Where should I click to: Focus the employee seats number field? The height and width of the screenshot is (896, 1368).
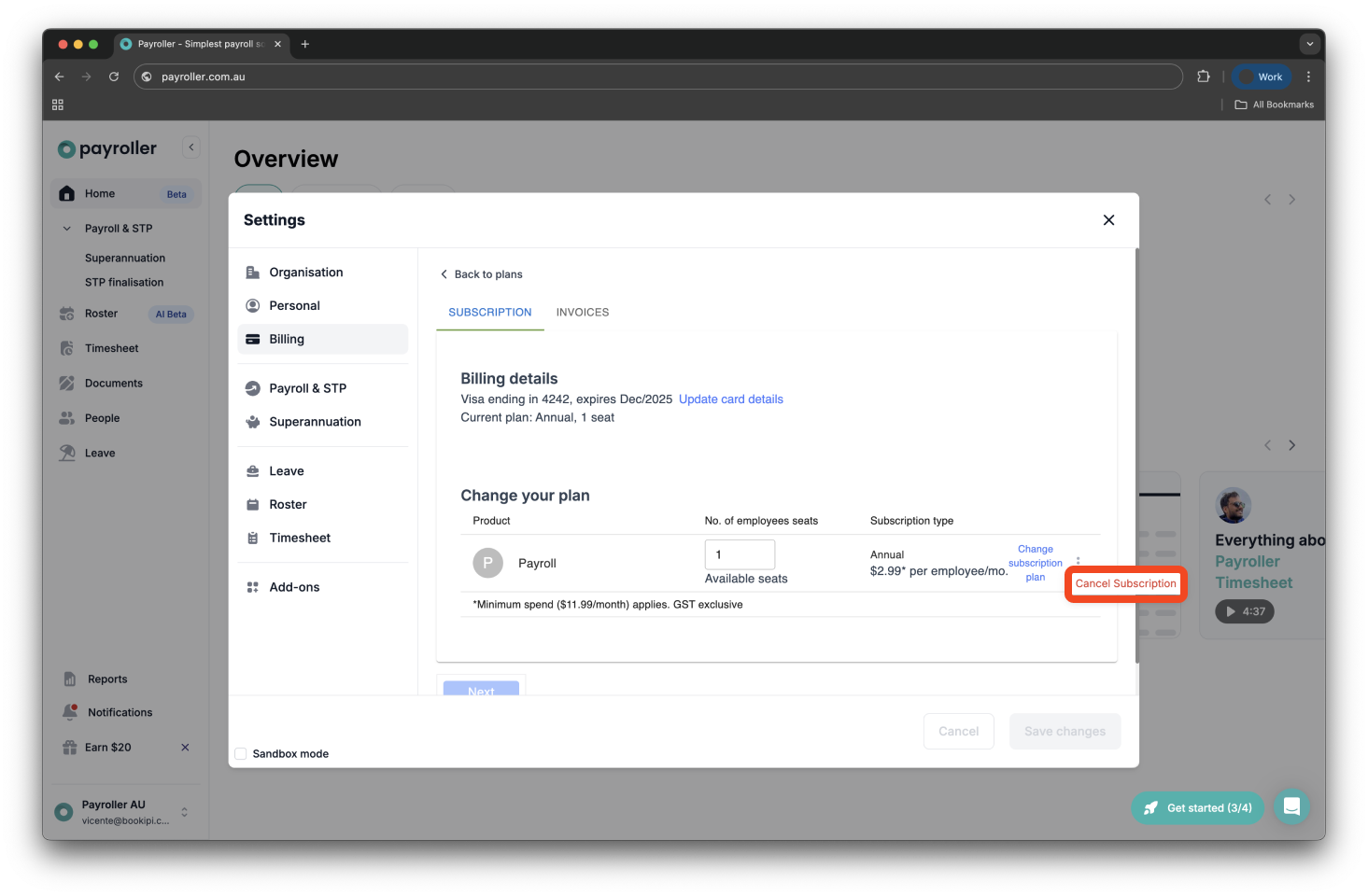tap(740, 554)
